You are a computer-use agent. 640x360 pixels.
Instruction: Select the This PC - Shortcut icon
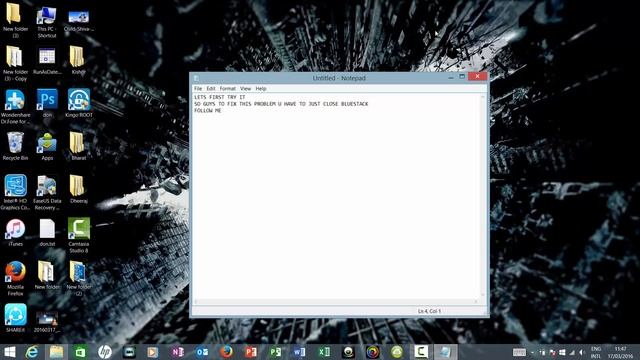click(47, 20)
